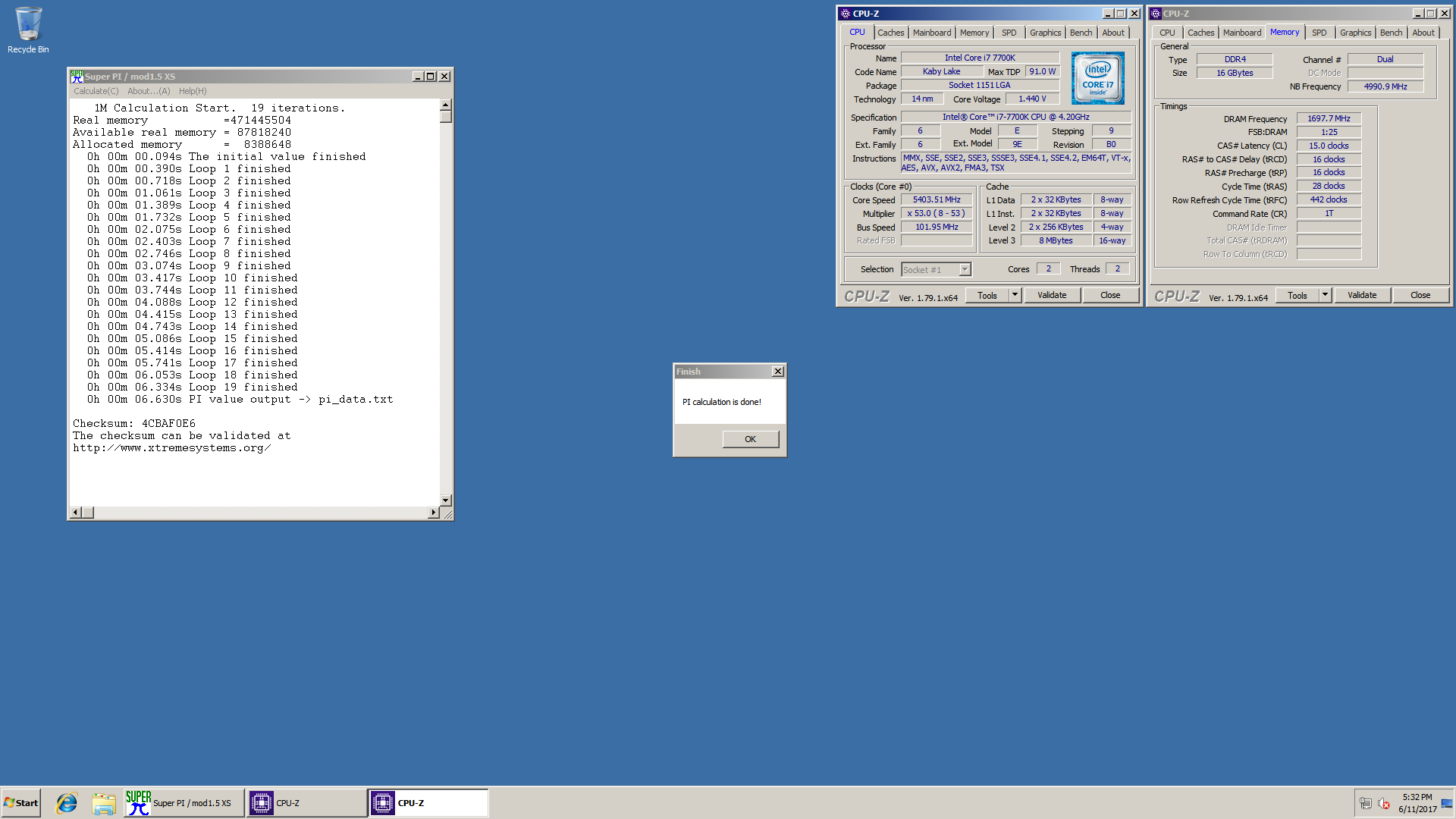Click Super PI horizontal scroll left arrow
Screen dimensions: 1456x819
tap(75, 513)
